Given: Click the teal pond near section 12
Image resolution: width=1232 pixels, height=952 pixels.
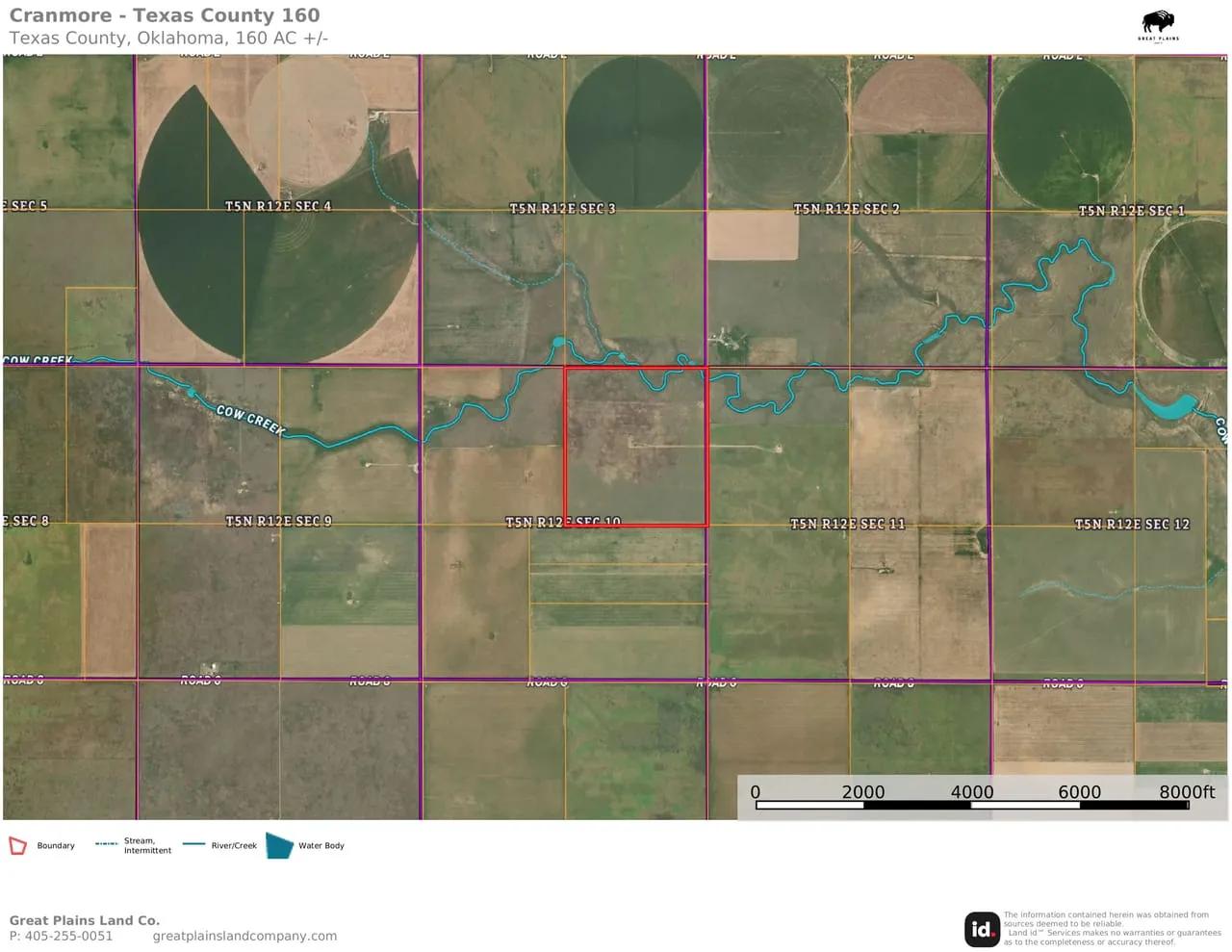Looking at the screenshot, I should [1167, 406].
